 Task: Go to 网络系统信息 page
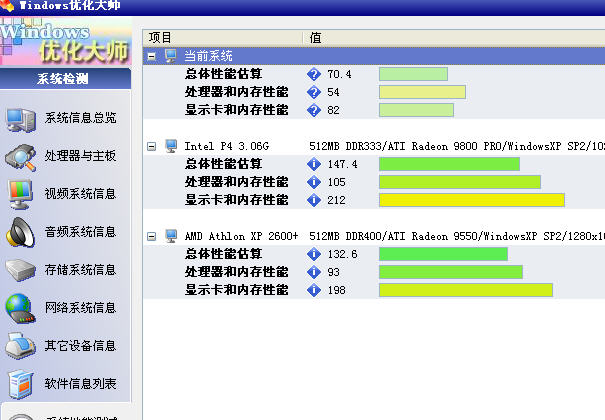(x=80, y=308)
